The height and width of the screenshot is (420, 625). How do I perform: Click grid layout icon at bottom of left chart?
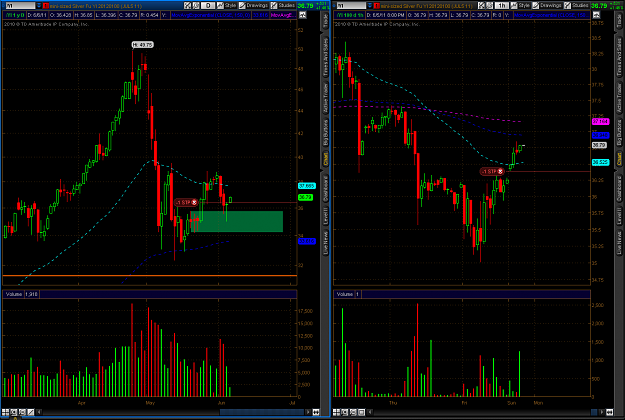[5, 412]
